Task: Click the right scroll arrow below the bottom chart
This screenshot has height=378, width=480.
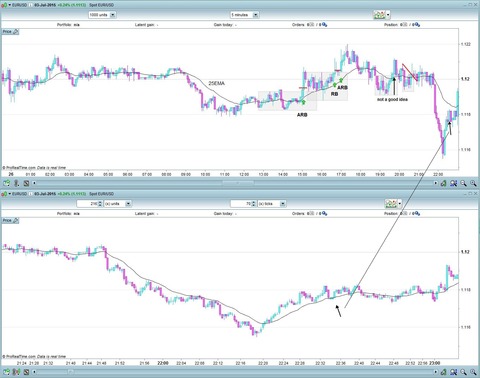Action: point(436,372)
